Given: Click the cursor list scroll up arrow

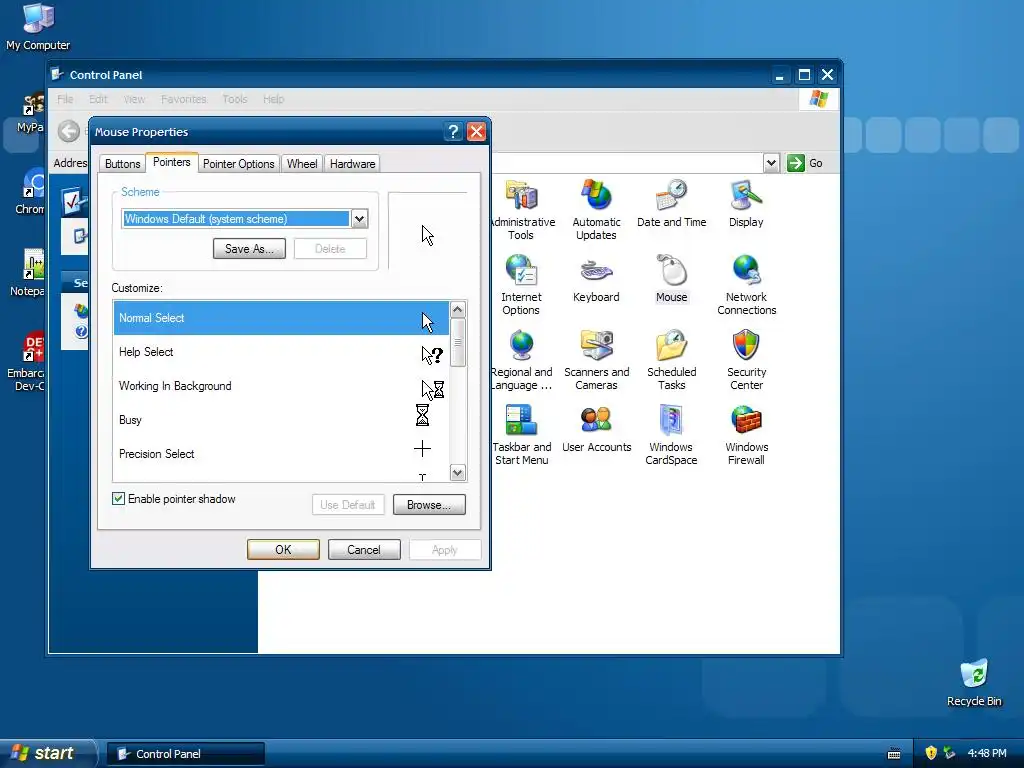Looking at the screenshot, I should 458,310.
